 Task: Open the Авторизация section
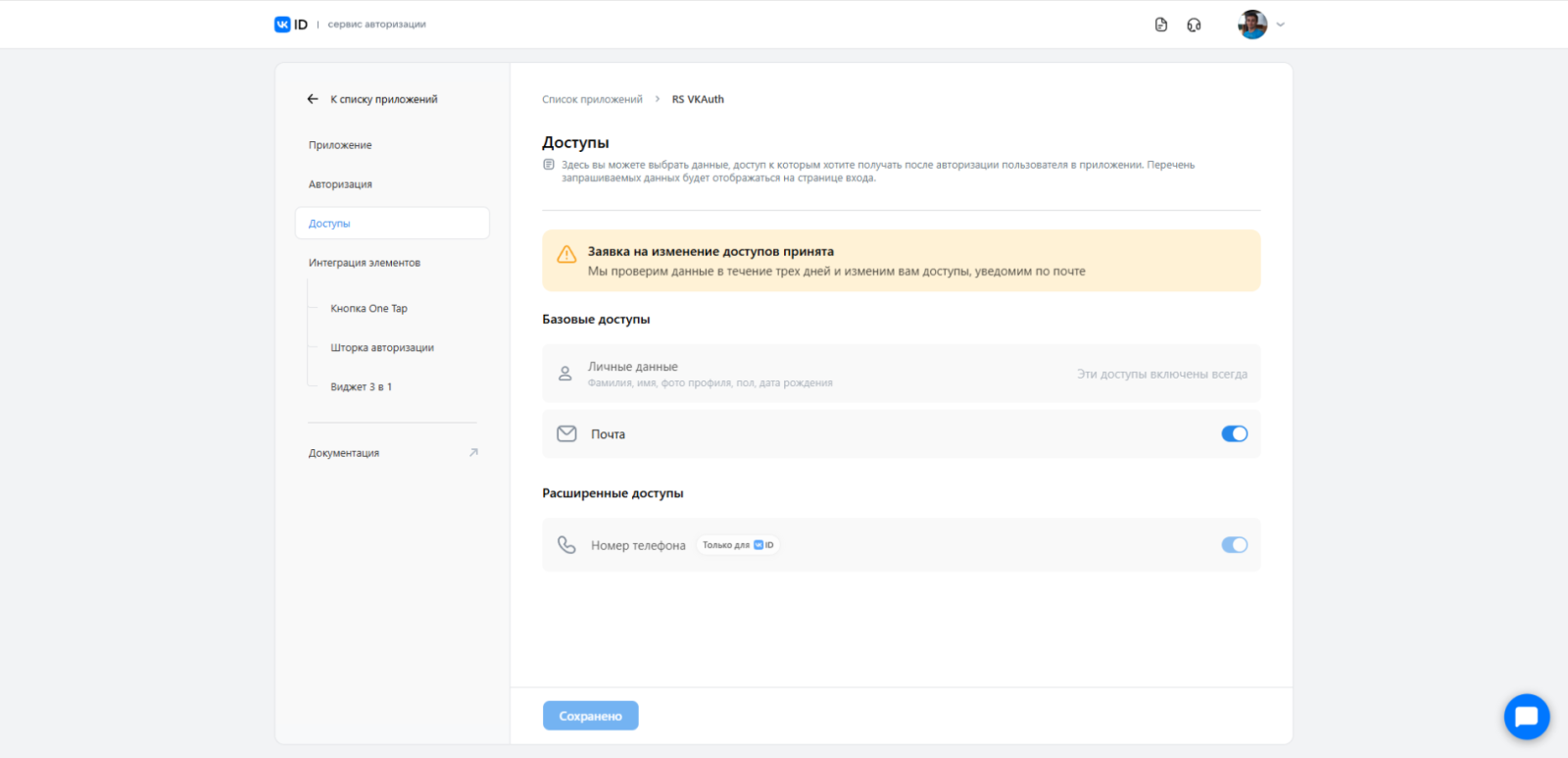click(340, 184)
